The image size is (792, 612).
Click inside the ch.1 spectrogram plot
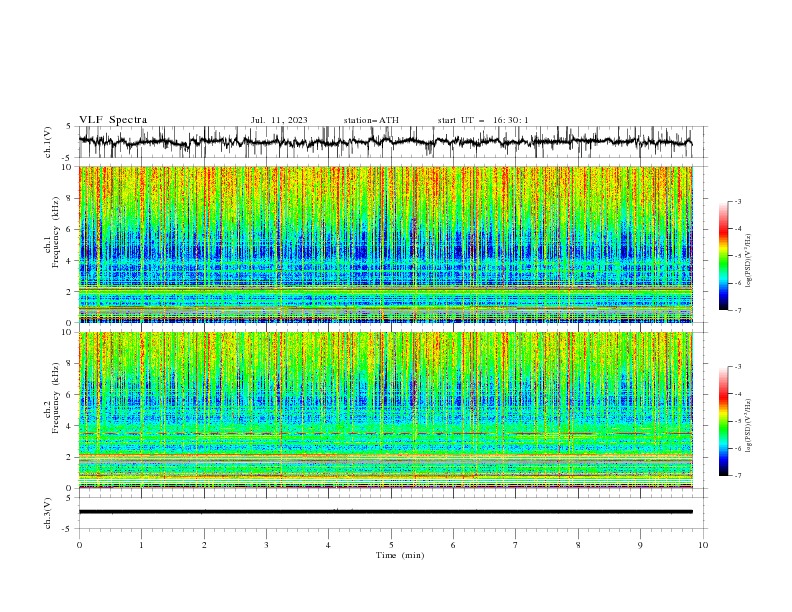coord(385,244)
